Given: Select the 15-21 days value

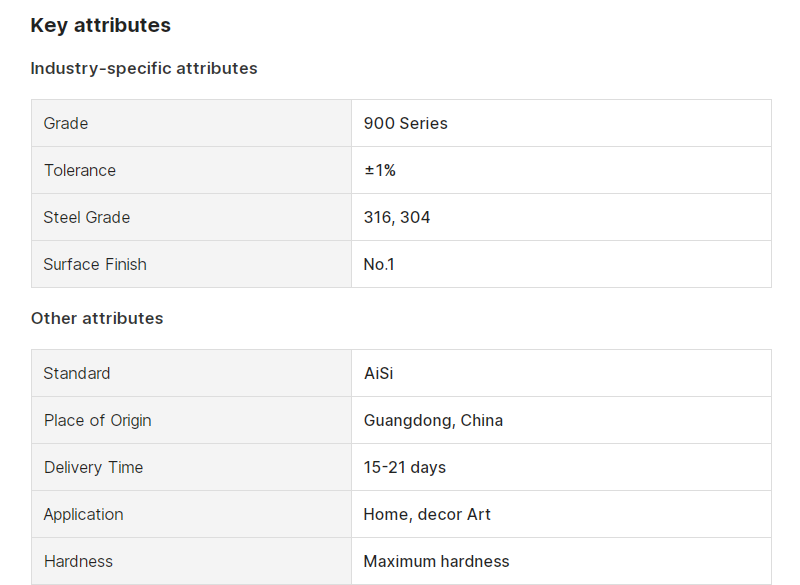Looking at the screenshot, I should point(405,467).
